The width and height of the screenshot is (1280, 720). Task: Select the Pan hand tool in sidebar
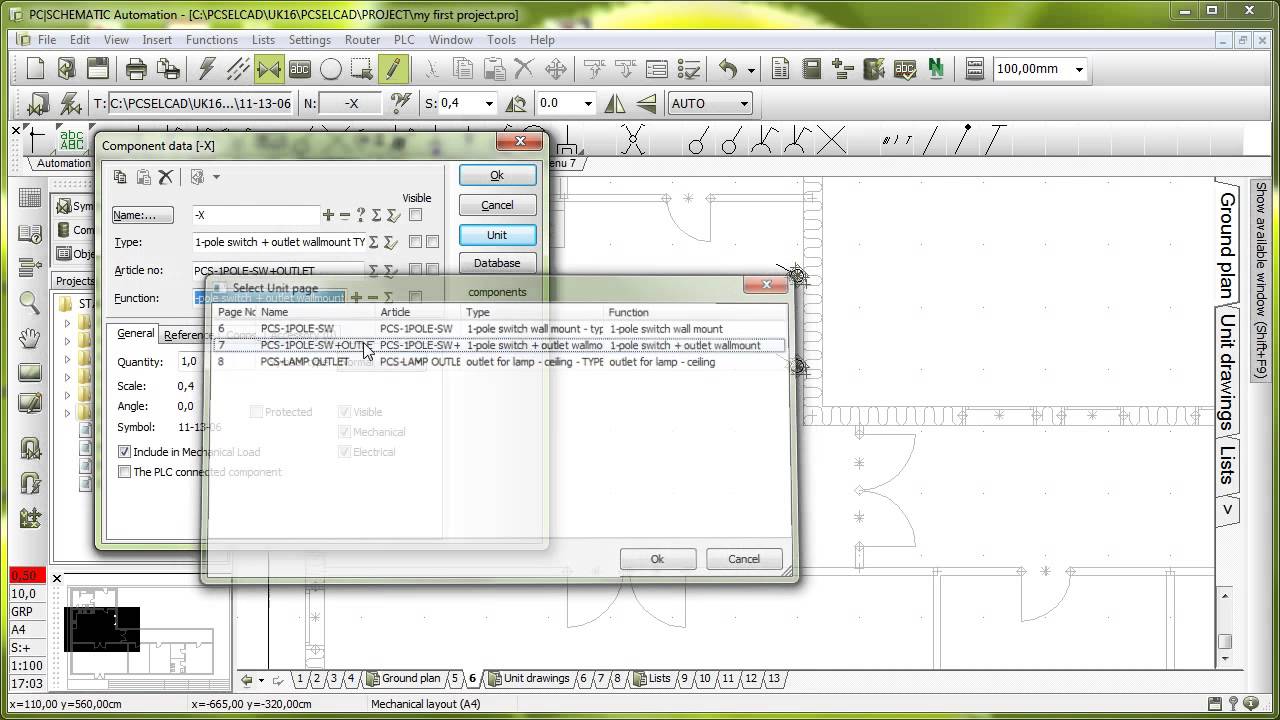point(30,338)
